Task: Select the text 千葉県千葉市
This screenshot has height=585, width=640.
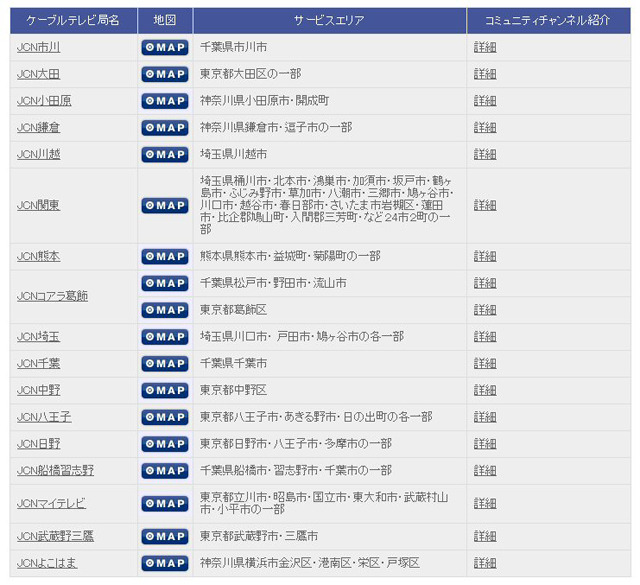Action: point(233,363)
